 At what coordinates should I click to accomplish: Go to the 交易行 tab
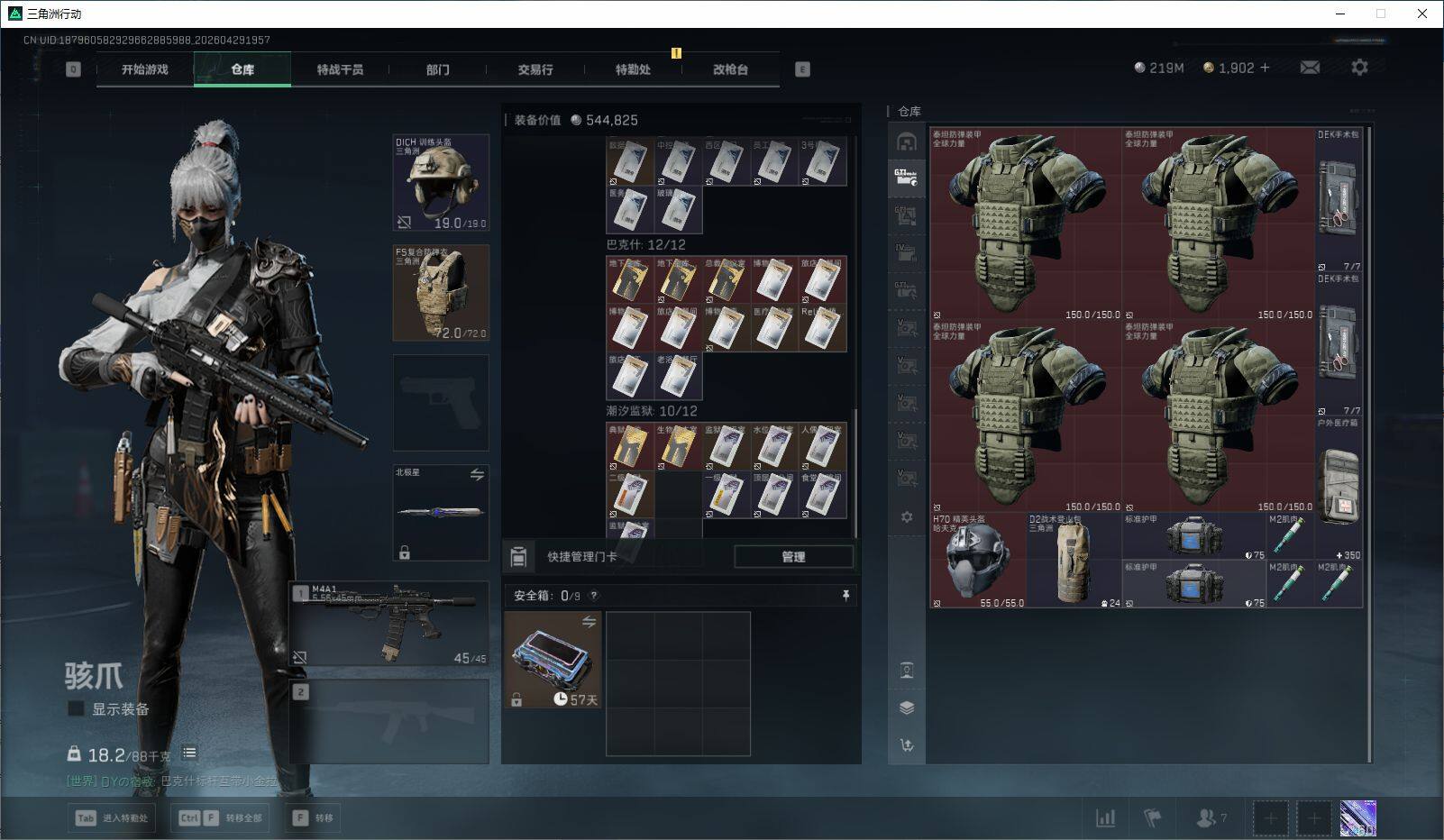coord(535,69)
